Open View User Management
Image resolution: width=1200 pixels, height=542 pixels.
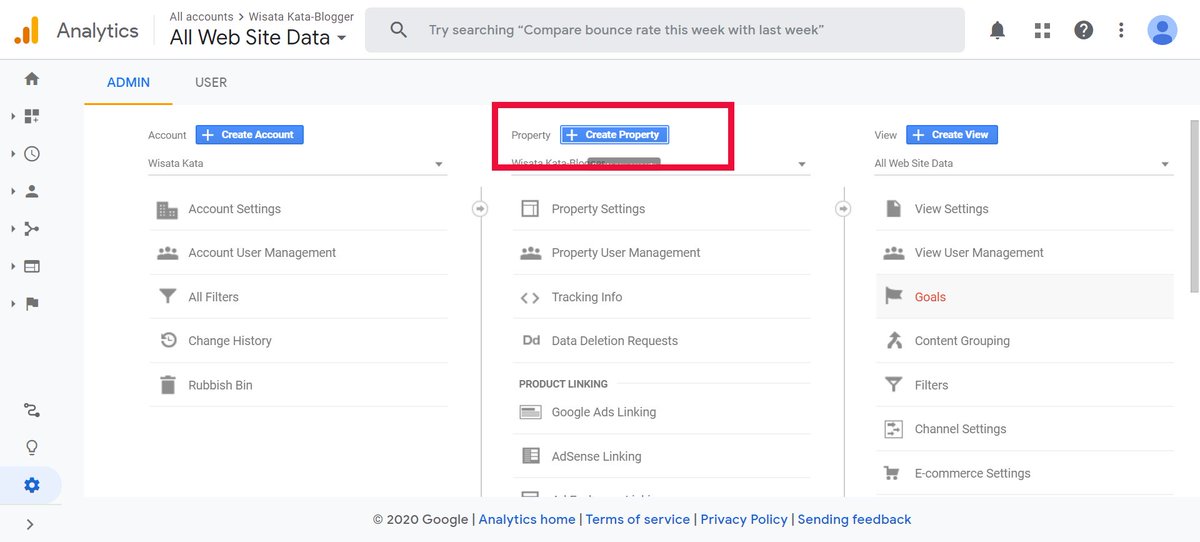pyautogui.click(x=1024, y=253)
